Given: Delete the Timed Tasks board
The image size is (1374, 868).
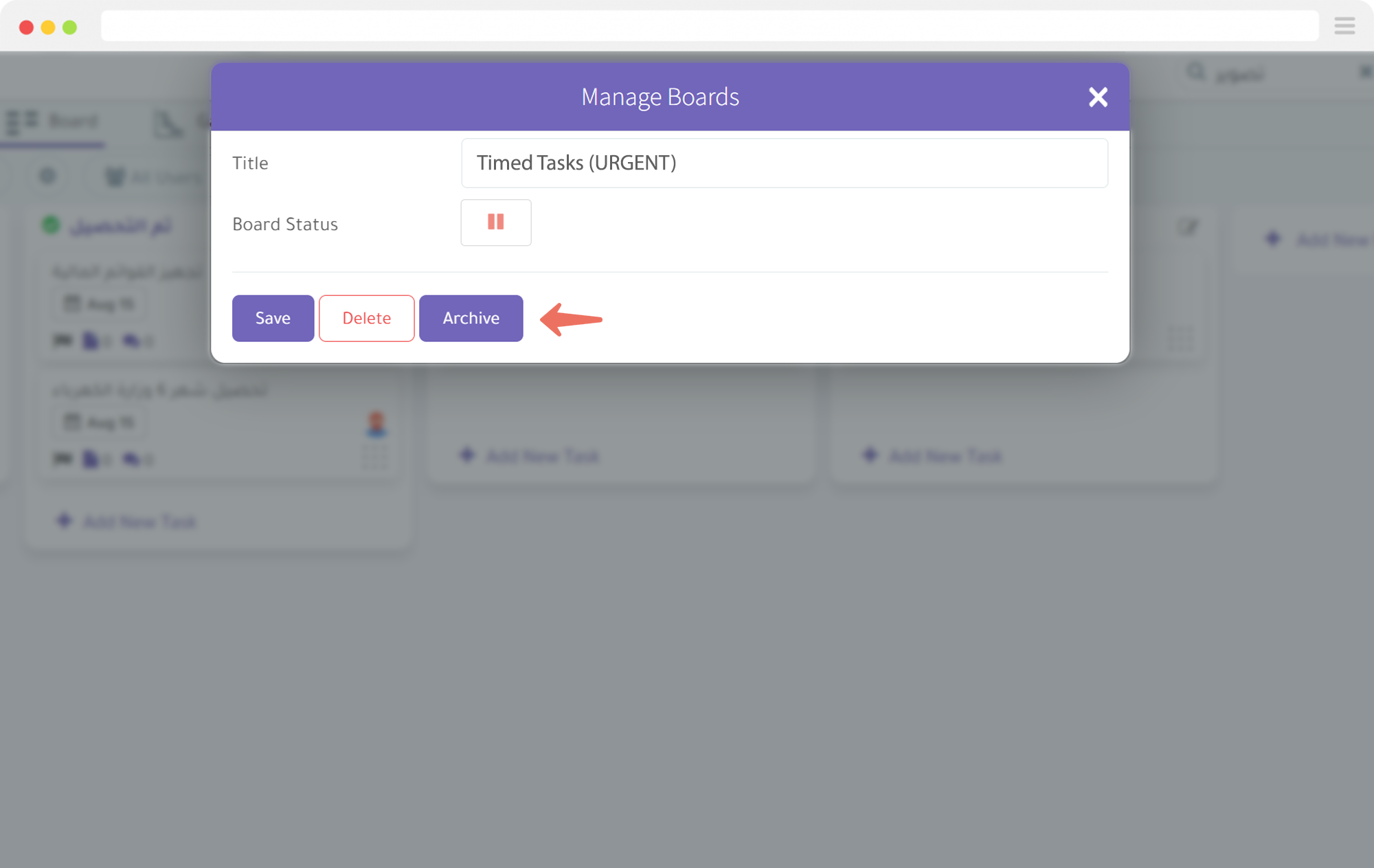Looking at the screenshot, I should point(366,318).
